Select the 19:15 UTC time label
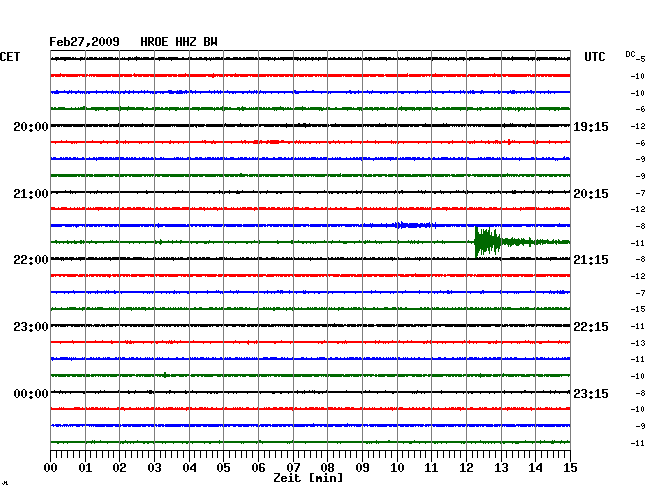The height and width of the screenshot is (494, 650). tap(591, 127)
